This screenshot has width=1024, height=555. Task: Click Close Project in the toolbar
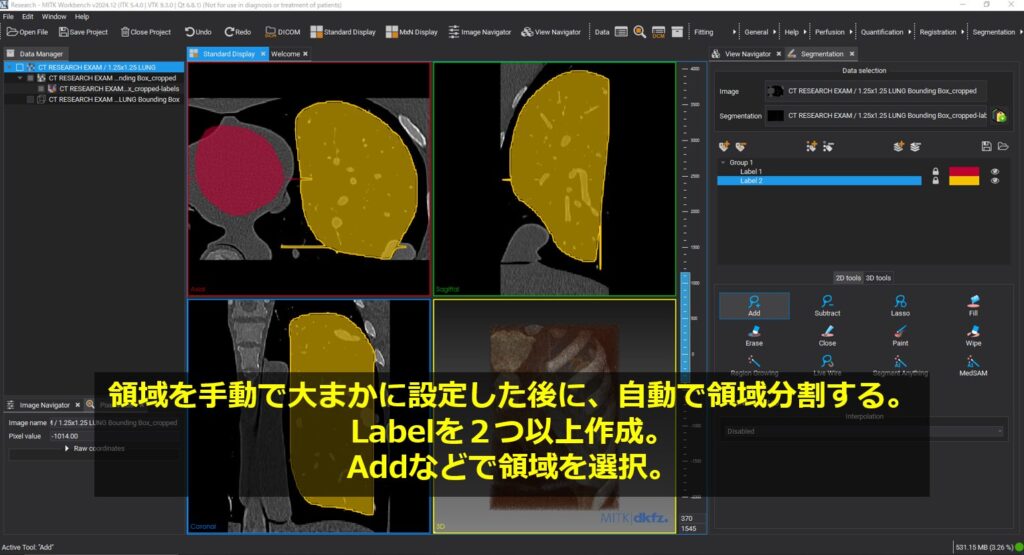click(x=146, y=31)
